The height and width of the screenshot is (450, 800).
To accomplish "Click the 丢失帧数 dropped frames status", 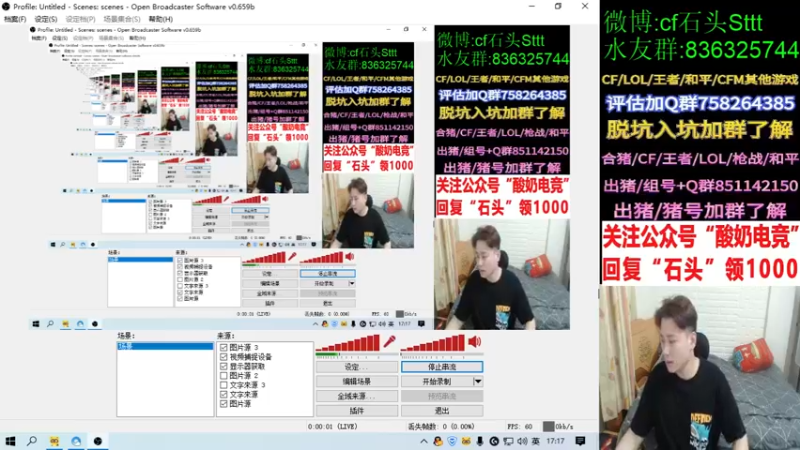I will [441, 426].
